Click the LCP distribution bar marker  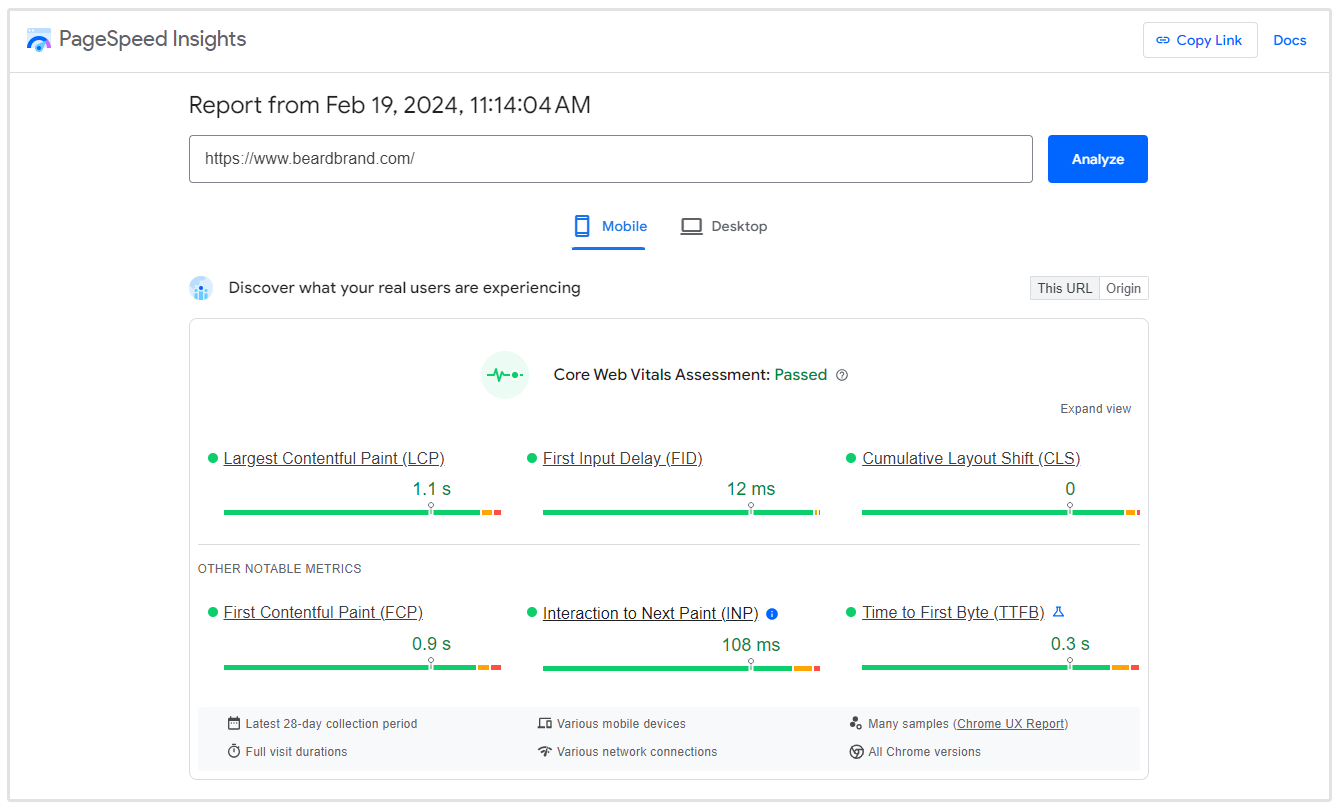[431, 508]
